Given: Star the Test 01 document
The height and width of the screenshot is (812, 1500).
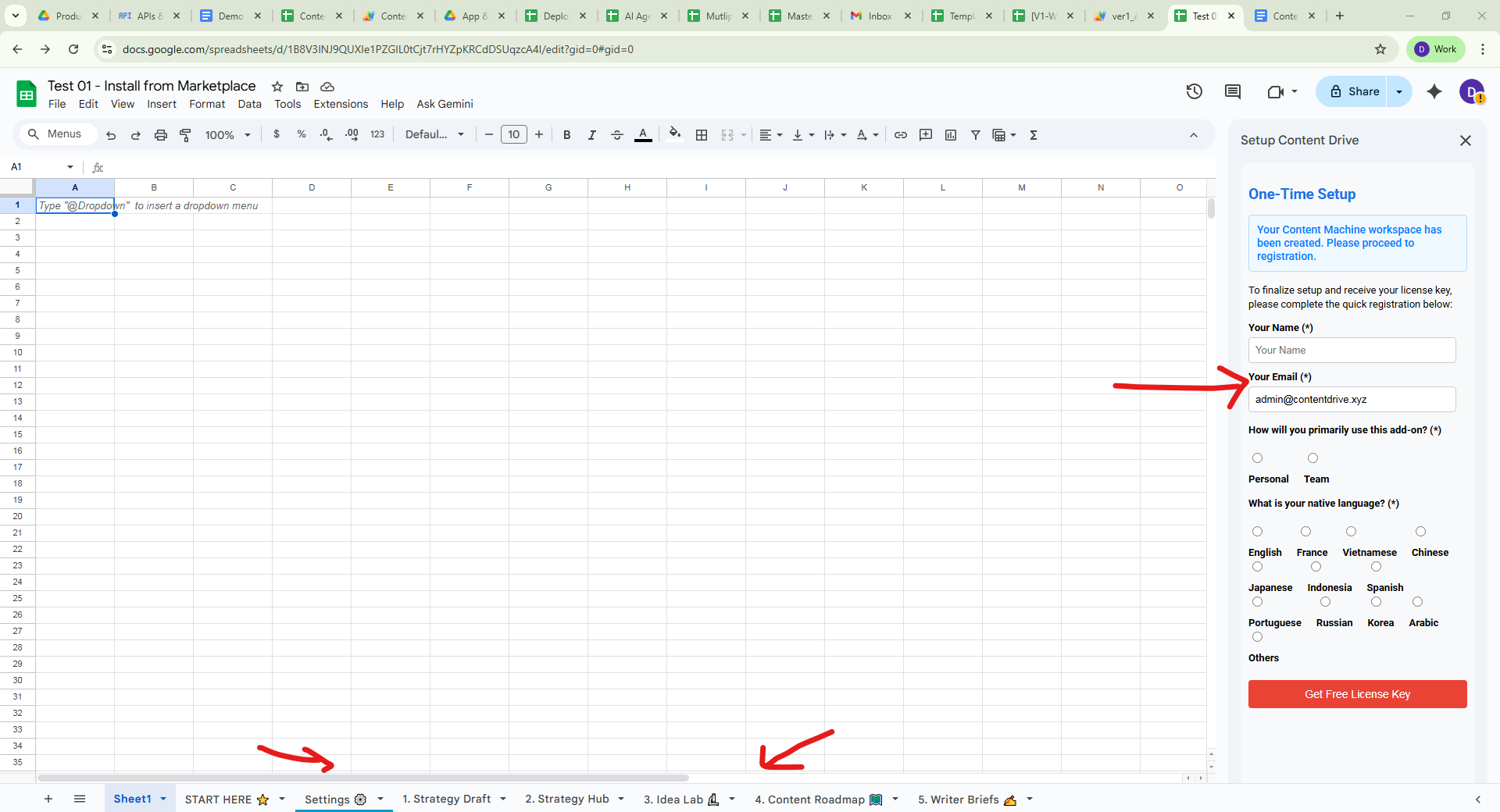Looking at the screenshot, I should [277, 87].
